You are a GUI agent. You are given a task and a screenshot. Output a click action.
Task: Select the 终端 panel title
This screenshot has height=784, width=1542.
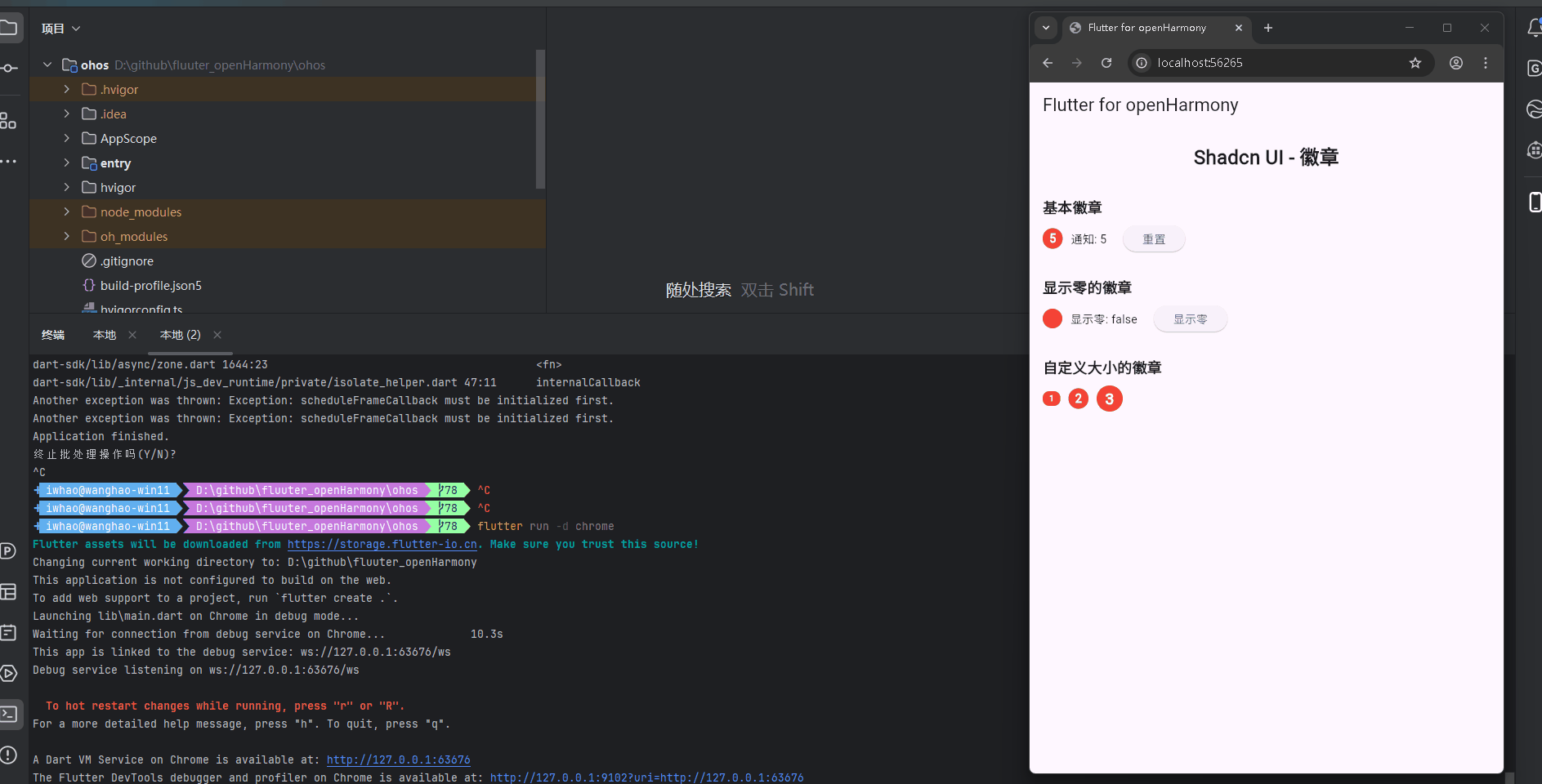pyautogui.click(x=53, y=335)
